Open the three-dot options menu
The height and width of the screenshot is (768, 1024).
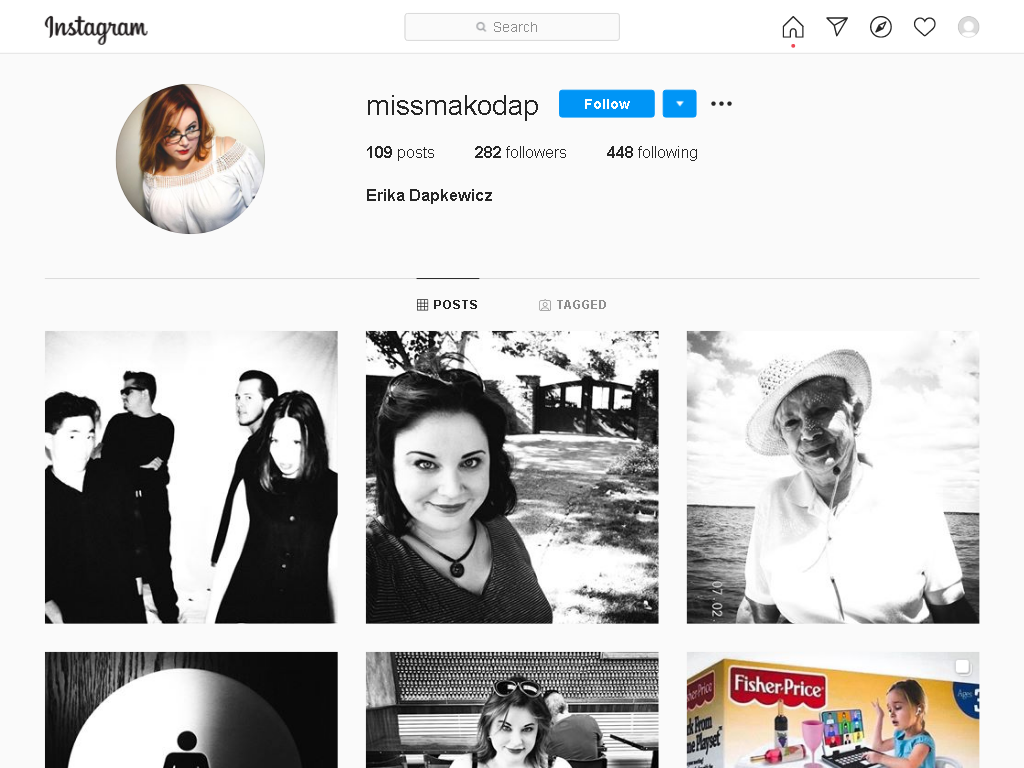721,104
